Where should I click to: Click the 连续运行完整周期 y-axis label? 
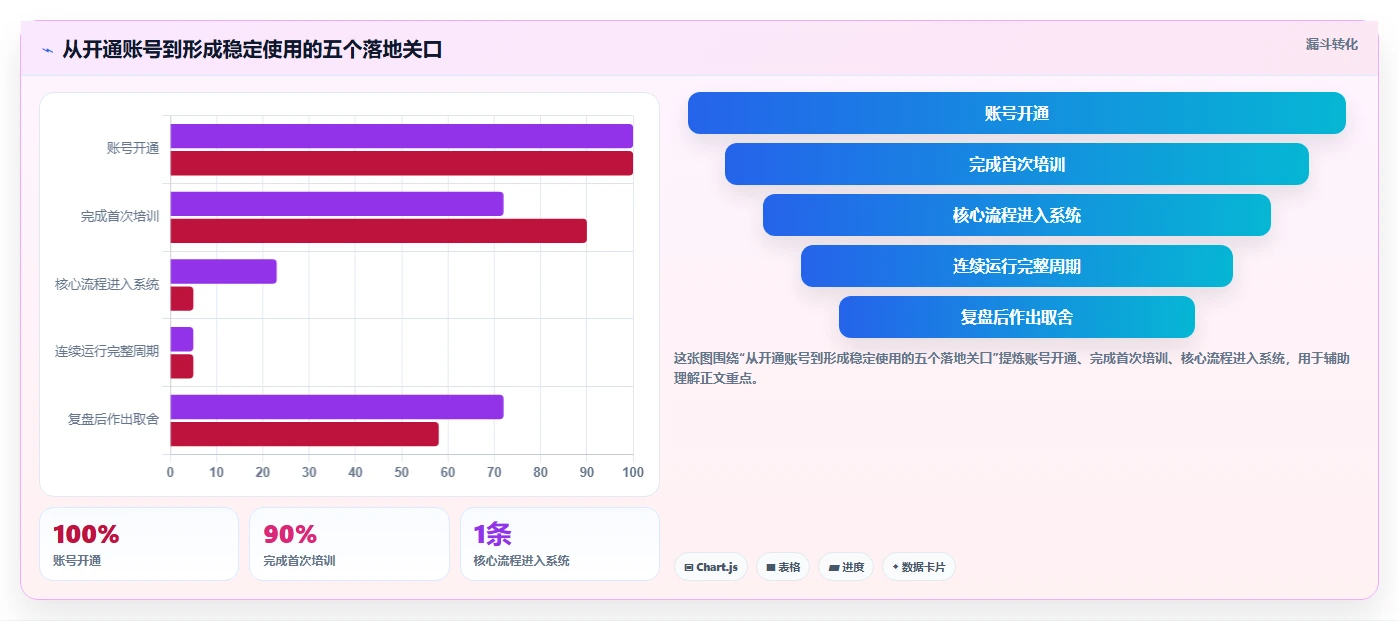(x=107, y=351)
